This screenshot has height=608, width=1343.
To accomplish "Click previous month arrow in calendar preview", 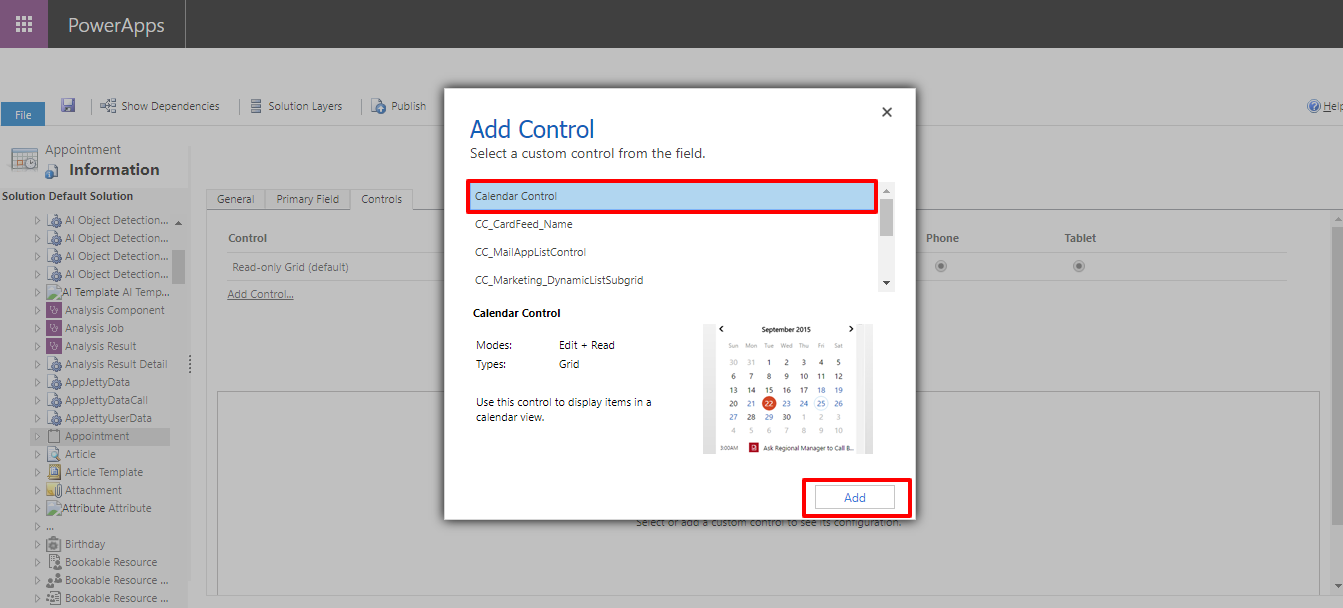I will click(x=721, y=329).
